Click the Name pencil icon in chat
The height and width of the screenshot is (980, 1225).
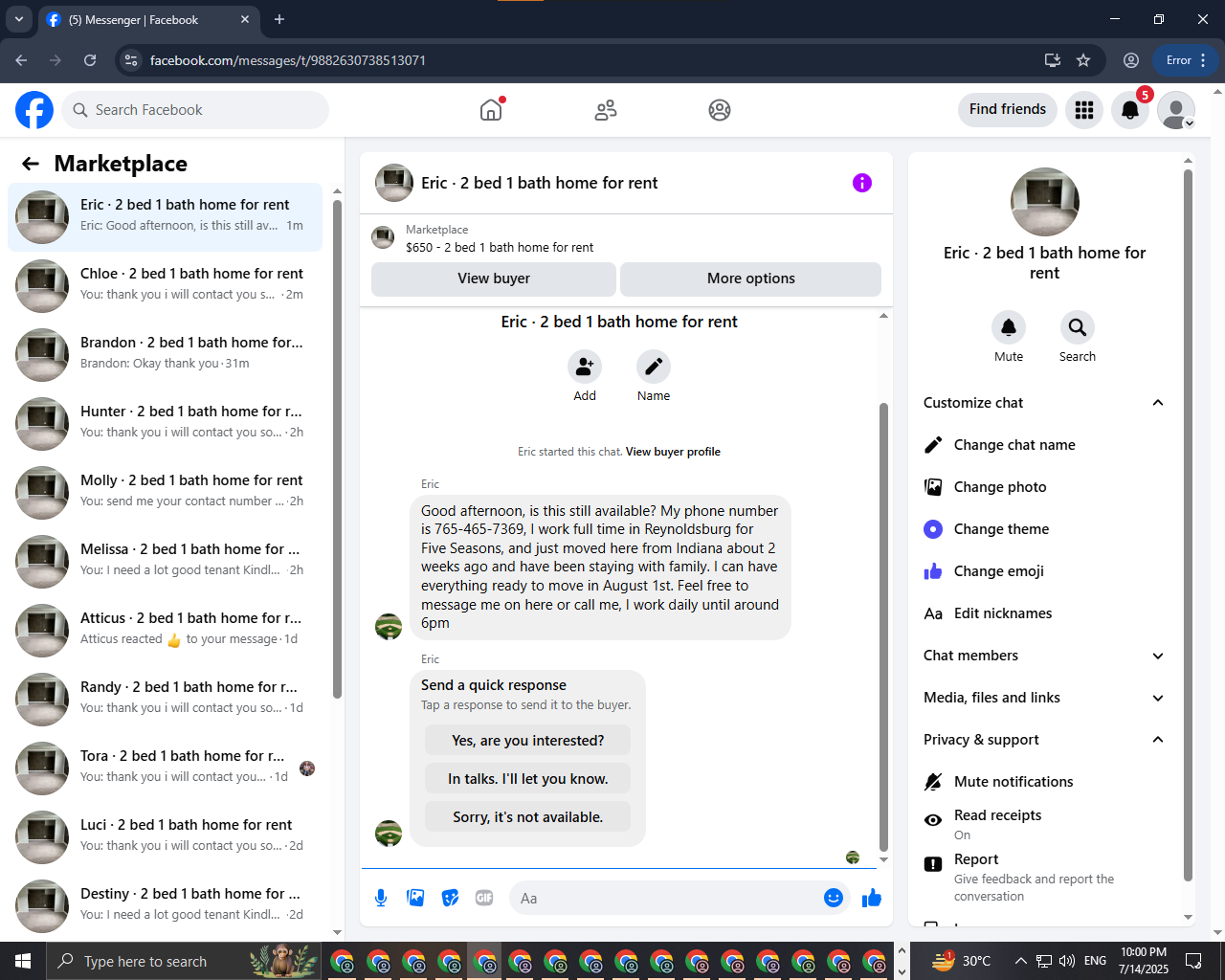click(x=654, y=367)
